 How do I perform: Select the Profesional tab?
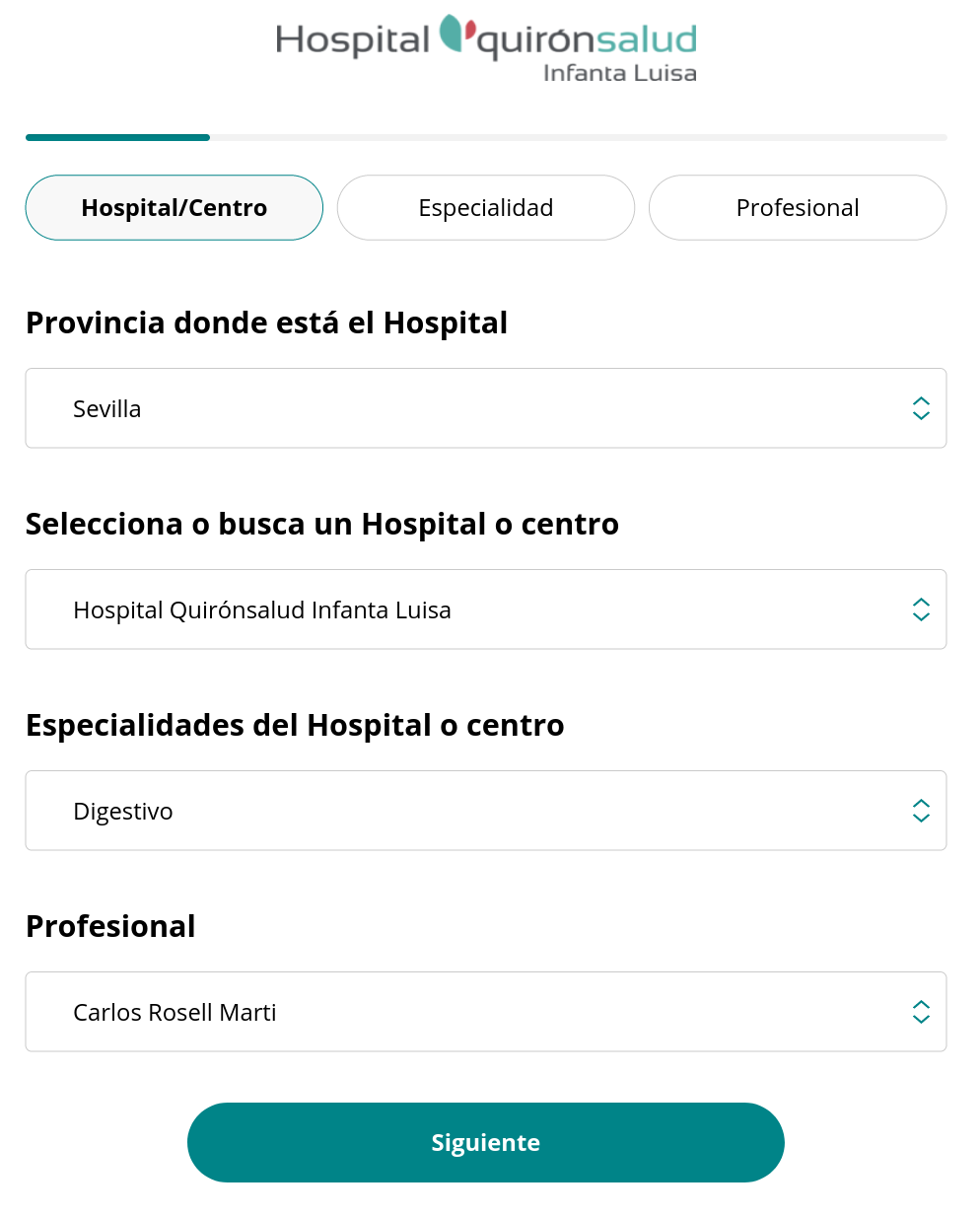[x=798, y=208]
